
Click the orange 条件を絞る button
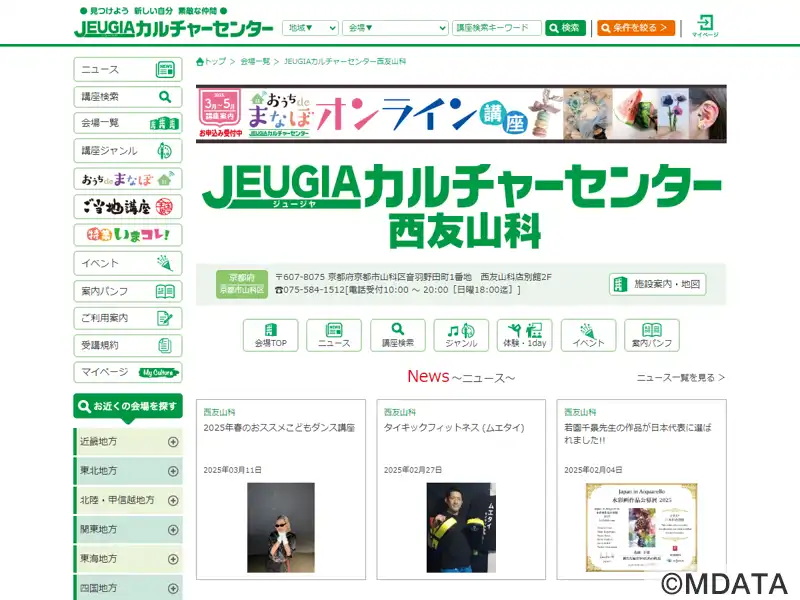[636, 28]
